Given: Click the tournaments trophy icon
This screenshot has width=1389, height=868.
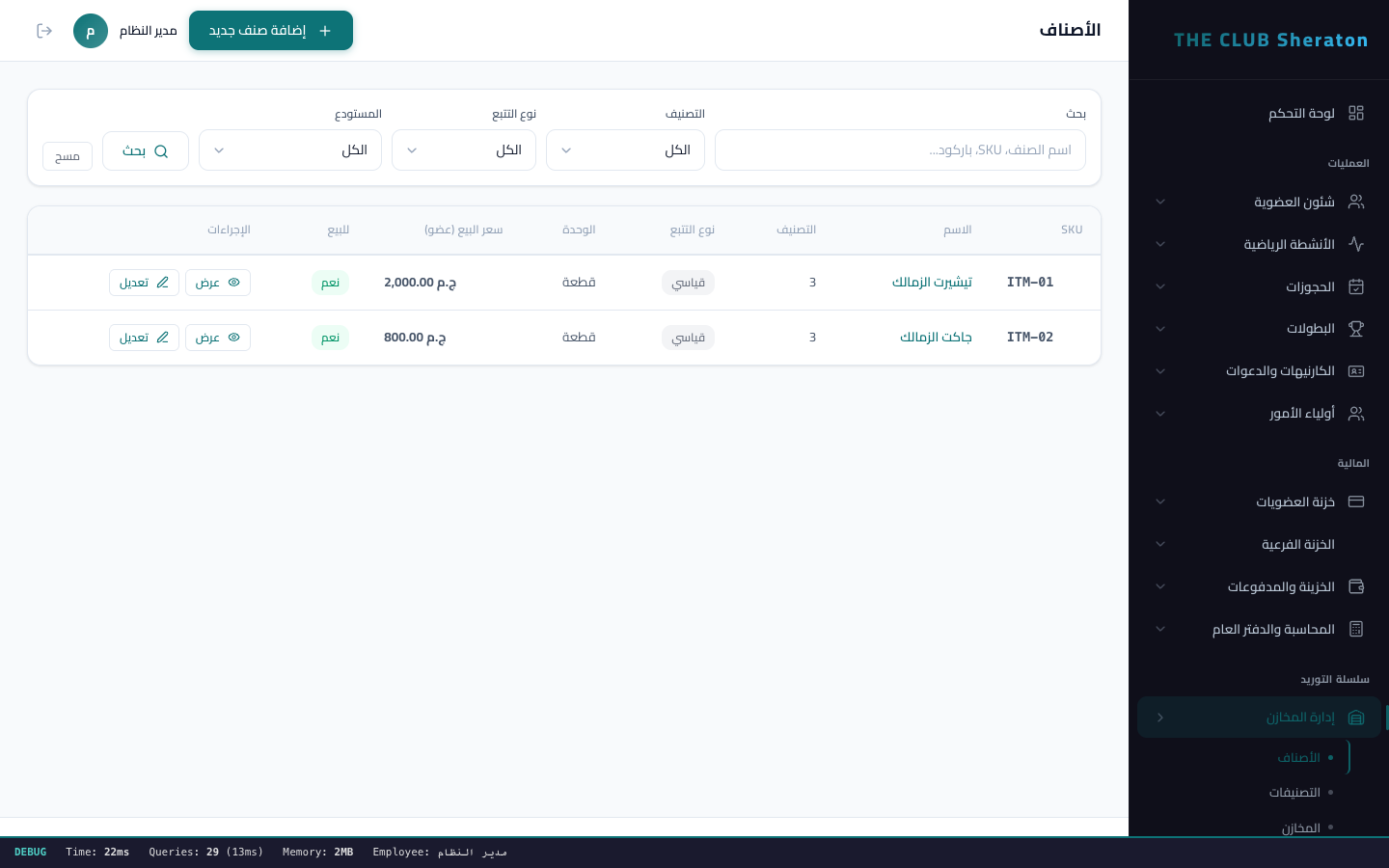Looking at the screenshot, I should click(1356, 329).
